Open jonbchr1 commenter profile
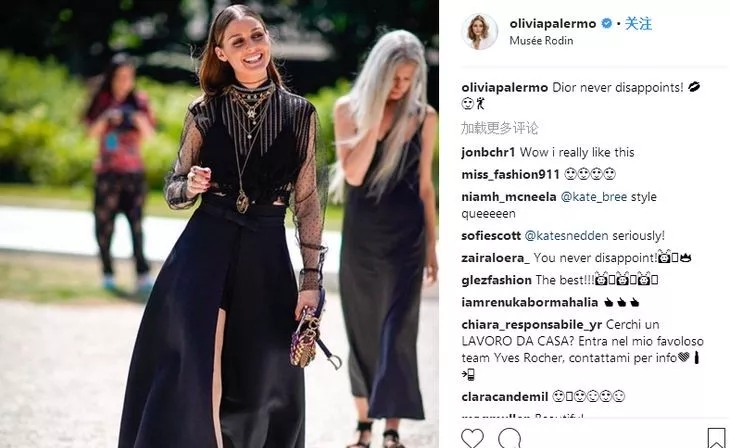The width and height of the screenshot is (730, 448). 488,152
